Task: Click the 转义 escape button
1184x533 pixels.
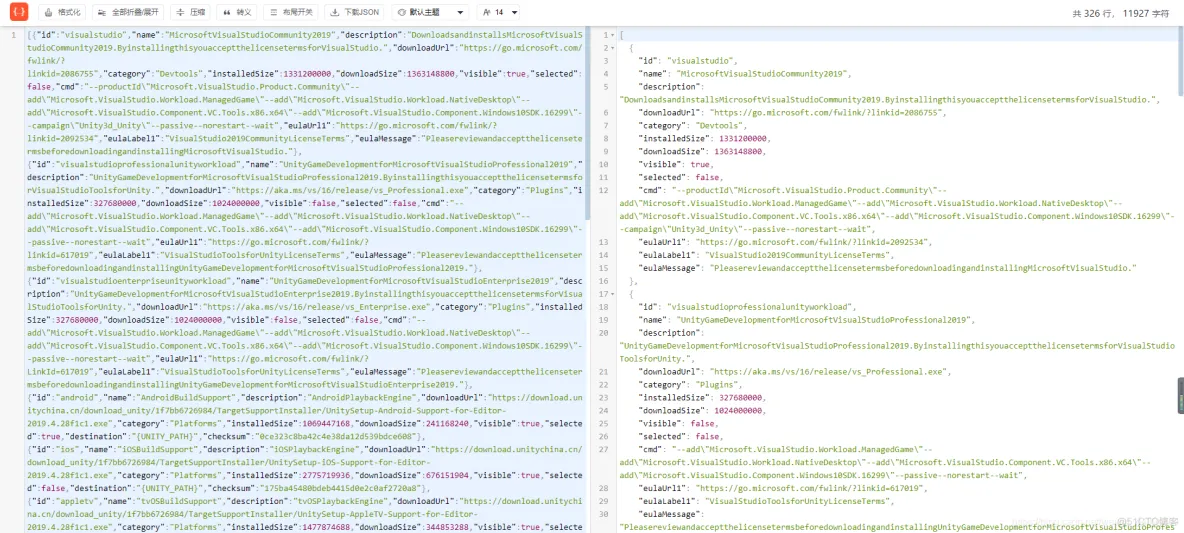Action: [237, 13]
